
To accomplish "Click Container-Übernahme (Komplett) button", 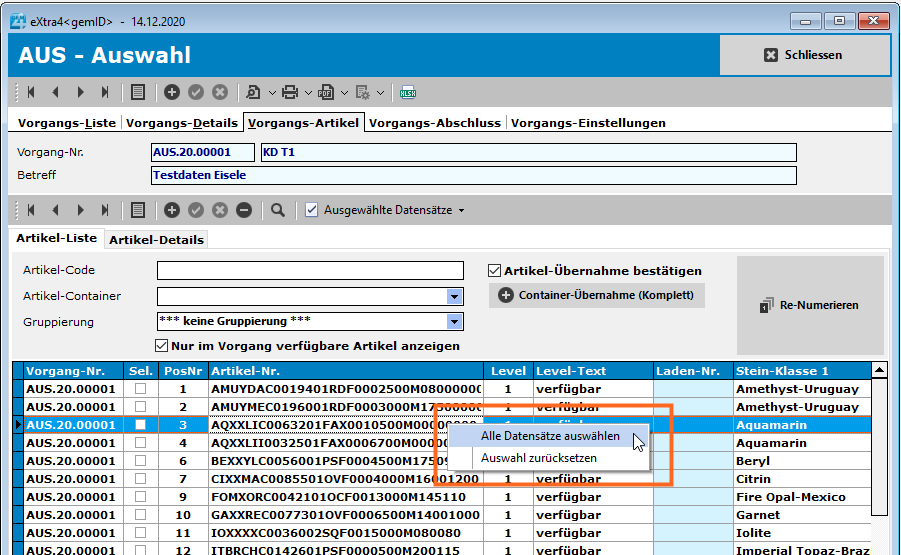I will (598, 296).
